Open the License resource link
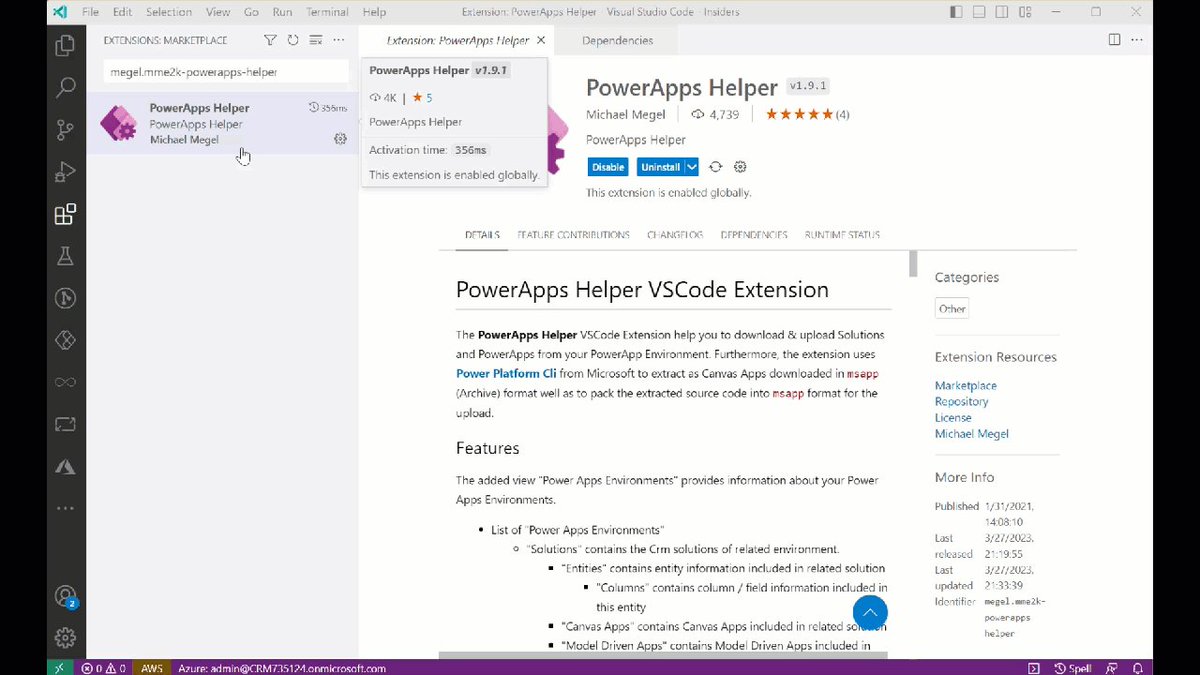 coord(953,417)
